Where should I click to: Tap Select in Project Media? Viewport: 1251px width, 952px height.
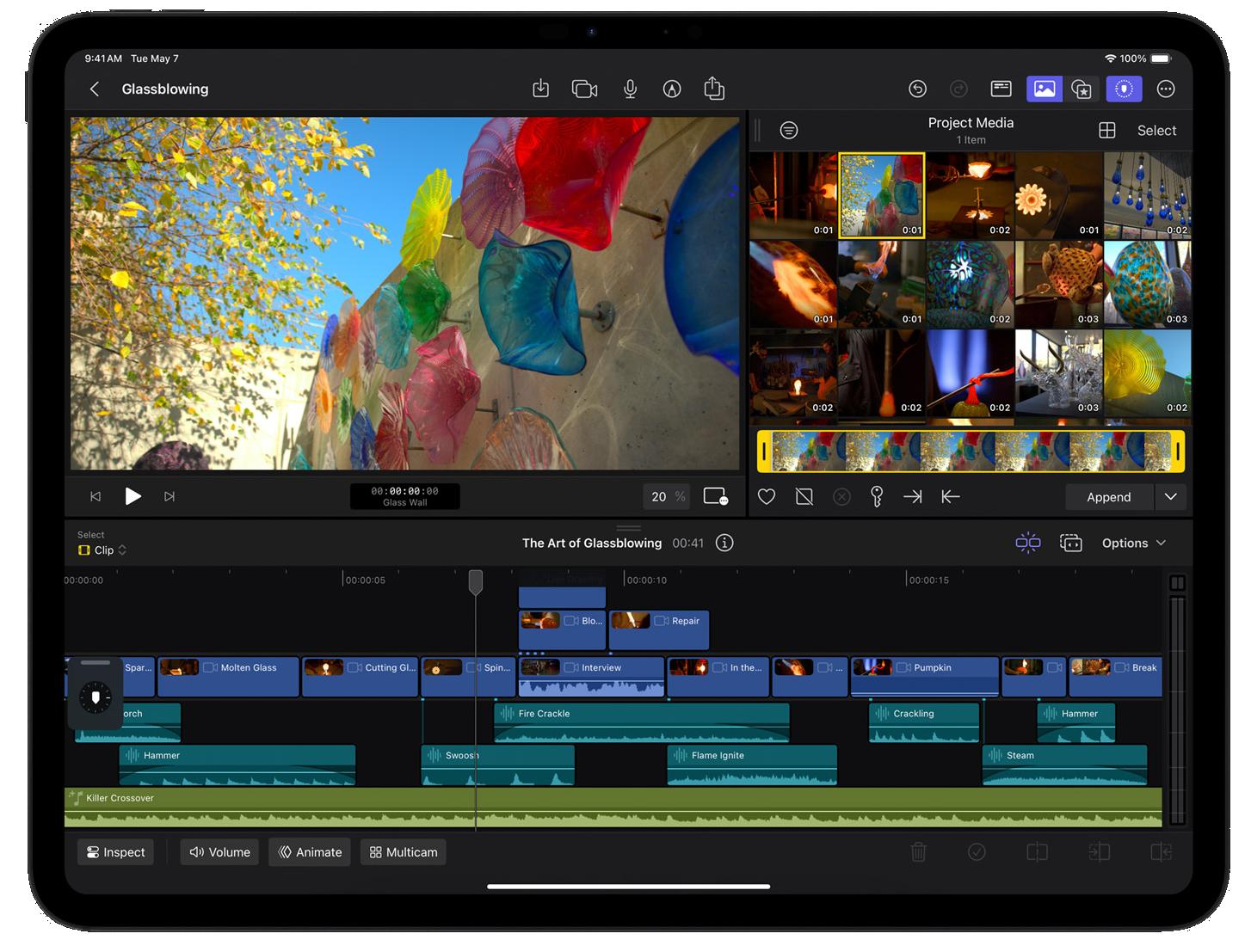[1156, 130]
